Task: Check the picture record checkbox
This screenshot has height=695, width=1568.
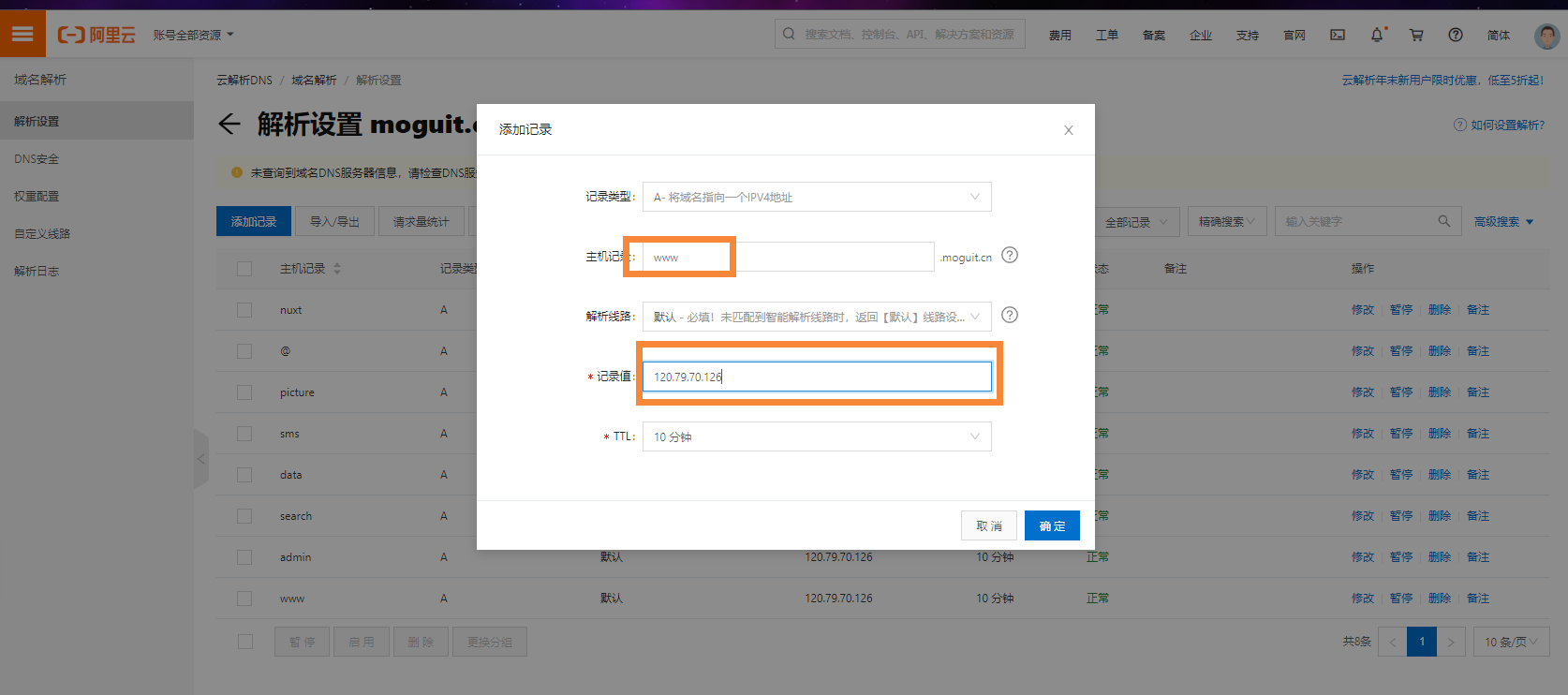Action: [x=244, y=392]
